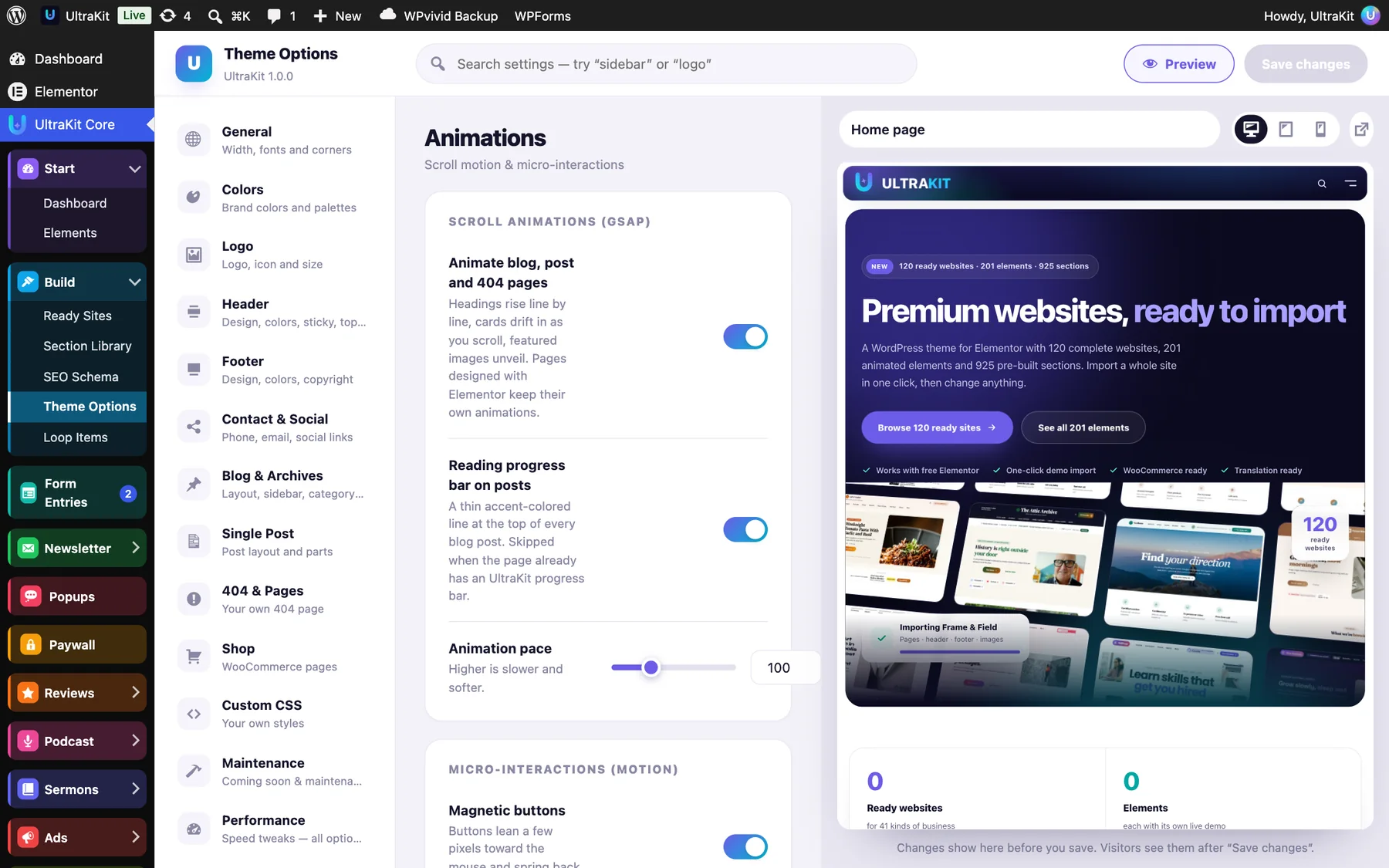Expand the Podcast menu group

coord(135,741)
